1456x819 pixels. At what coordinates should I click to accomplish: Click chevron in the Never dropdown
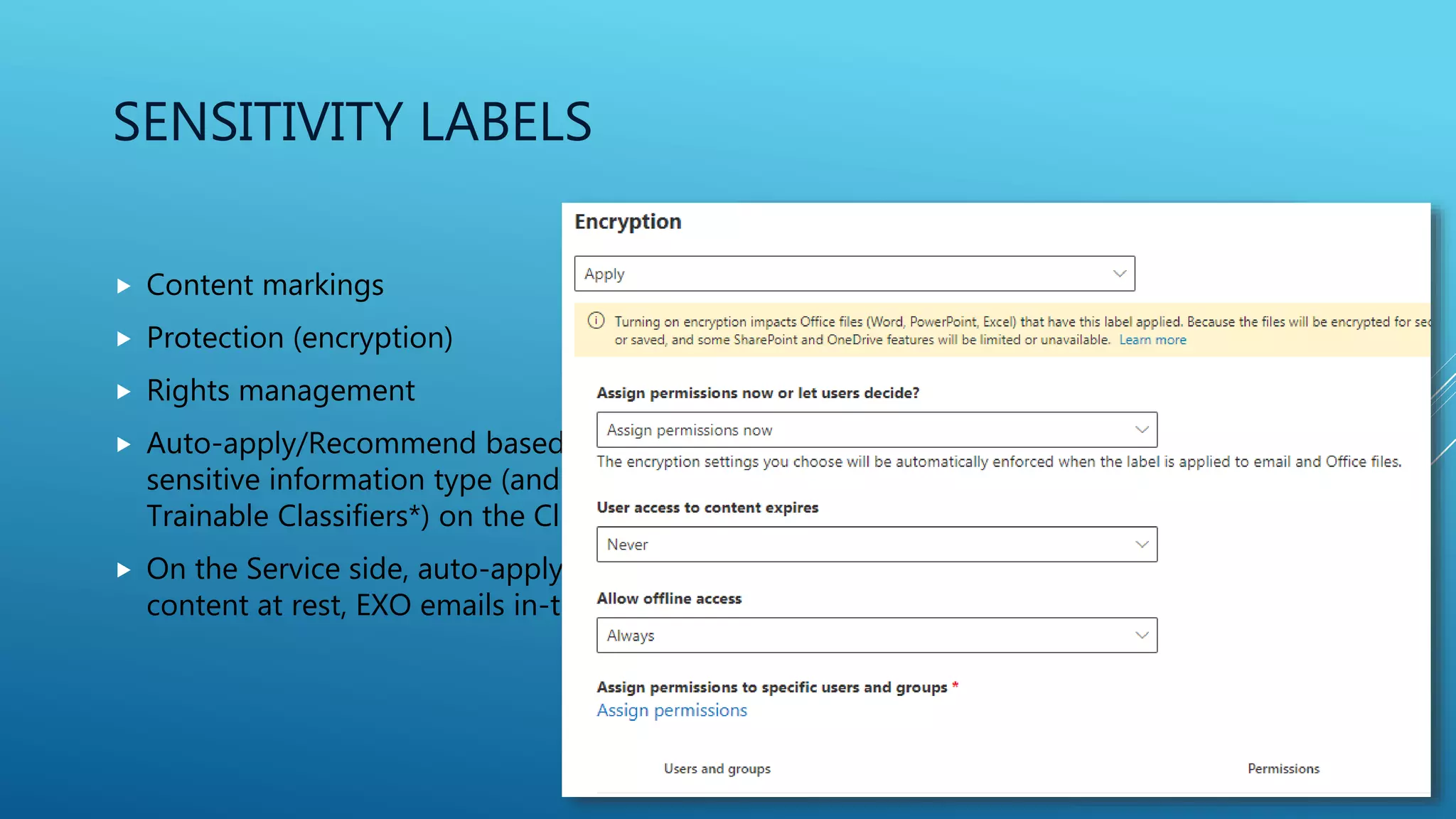click(x=1141, y=545)
